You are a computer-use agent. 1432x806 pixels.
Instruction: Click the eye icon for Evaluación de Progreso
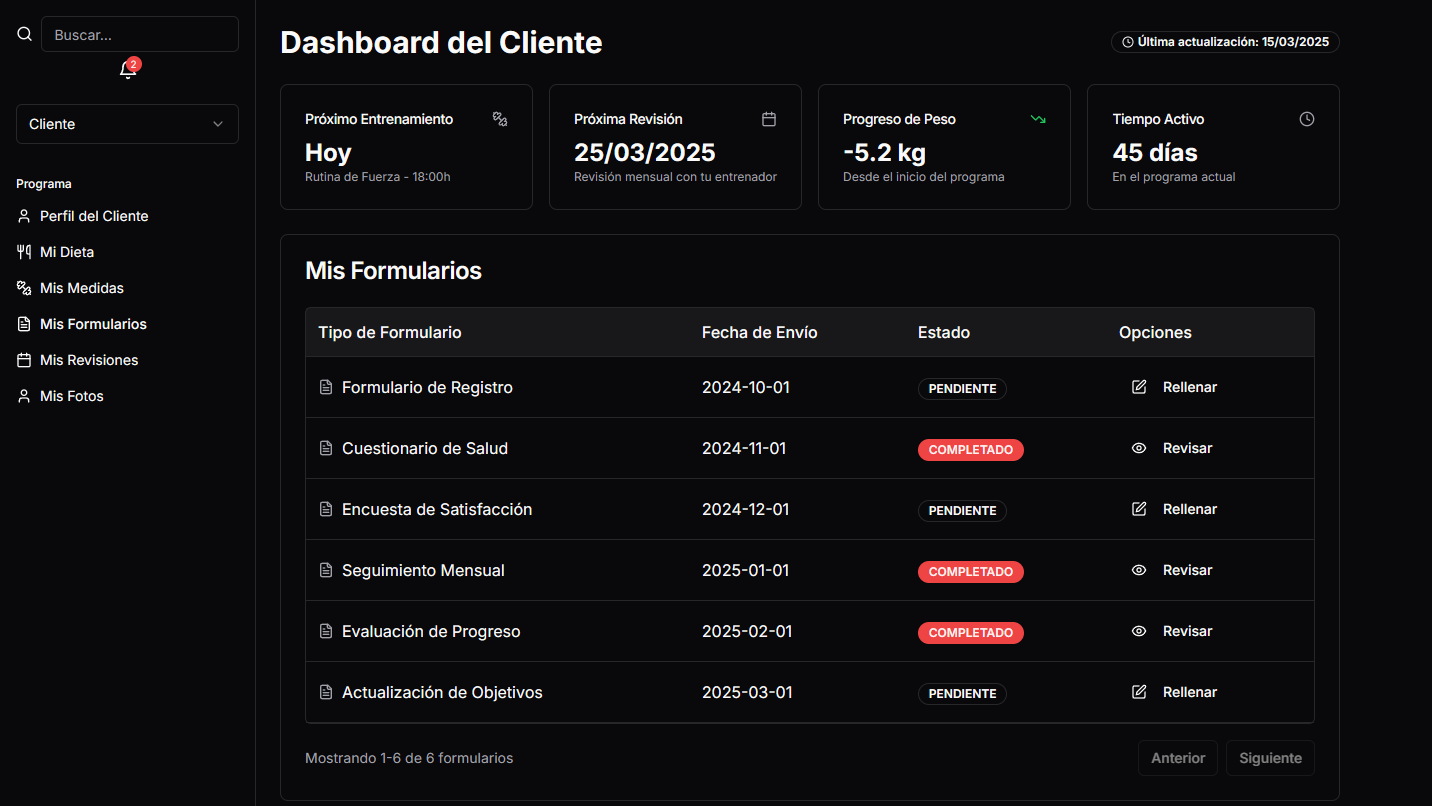[1139, 631]
